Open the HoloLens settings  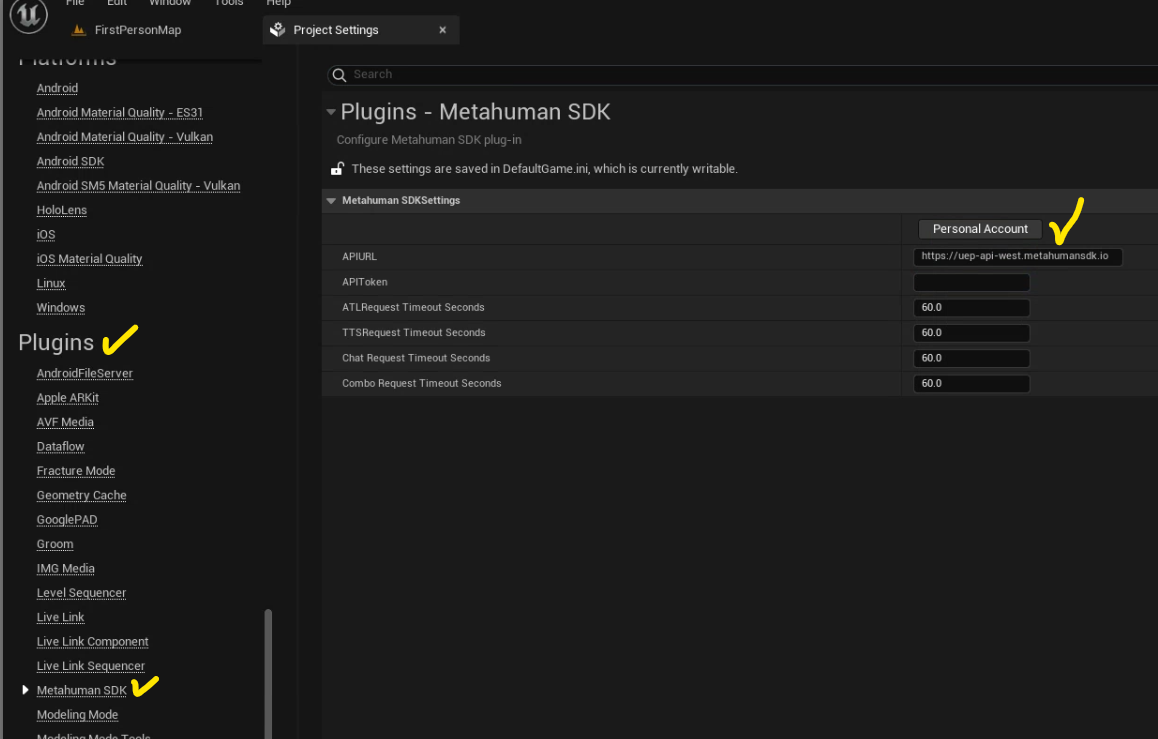(62, 210)
